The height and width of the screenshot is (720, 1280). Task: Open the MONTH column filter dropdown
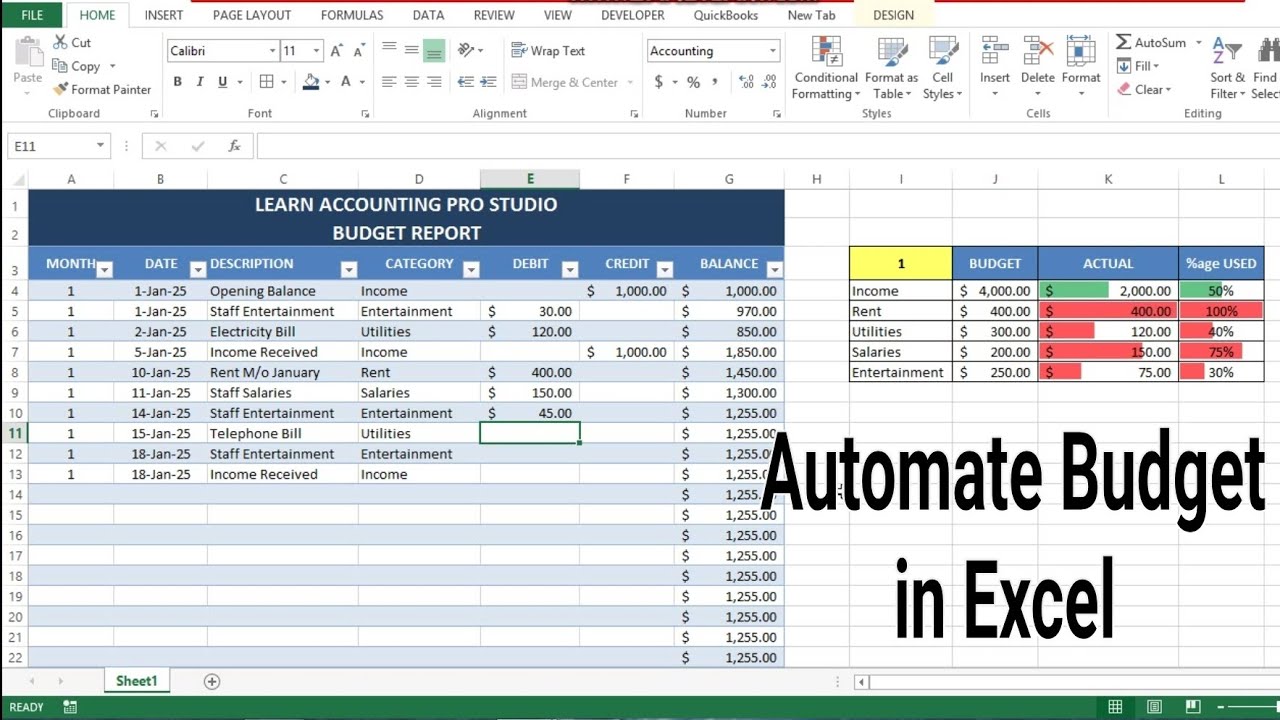point(104,269)
